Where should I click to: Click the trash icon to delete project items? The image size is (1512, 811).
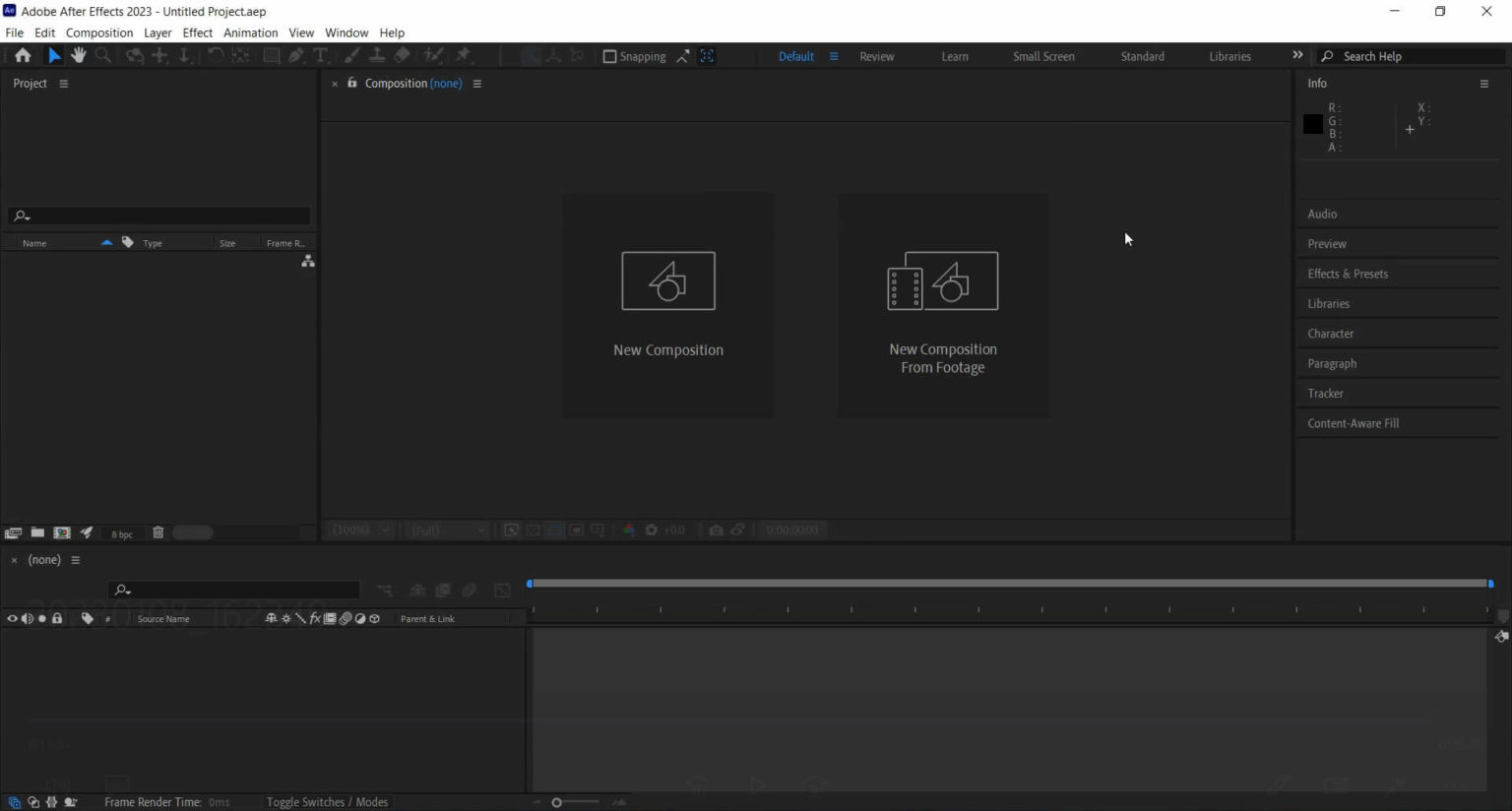click(x=157, y=532)
